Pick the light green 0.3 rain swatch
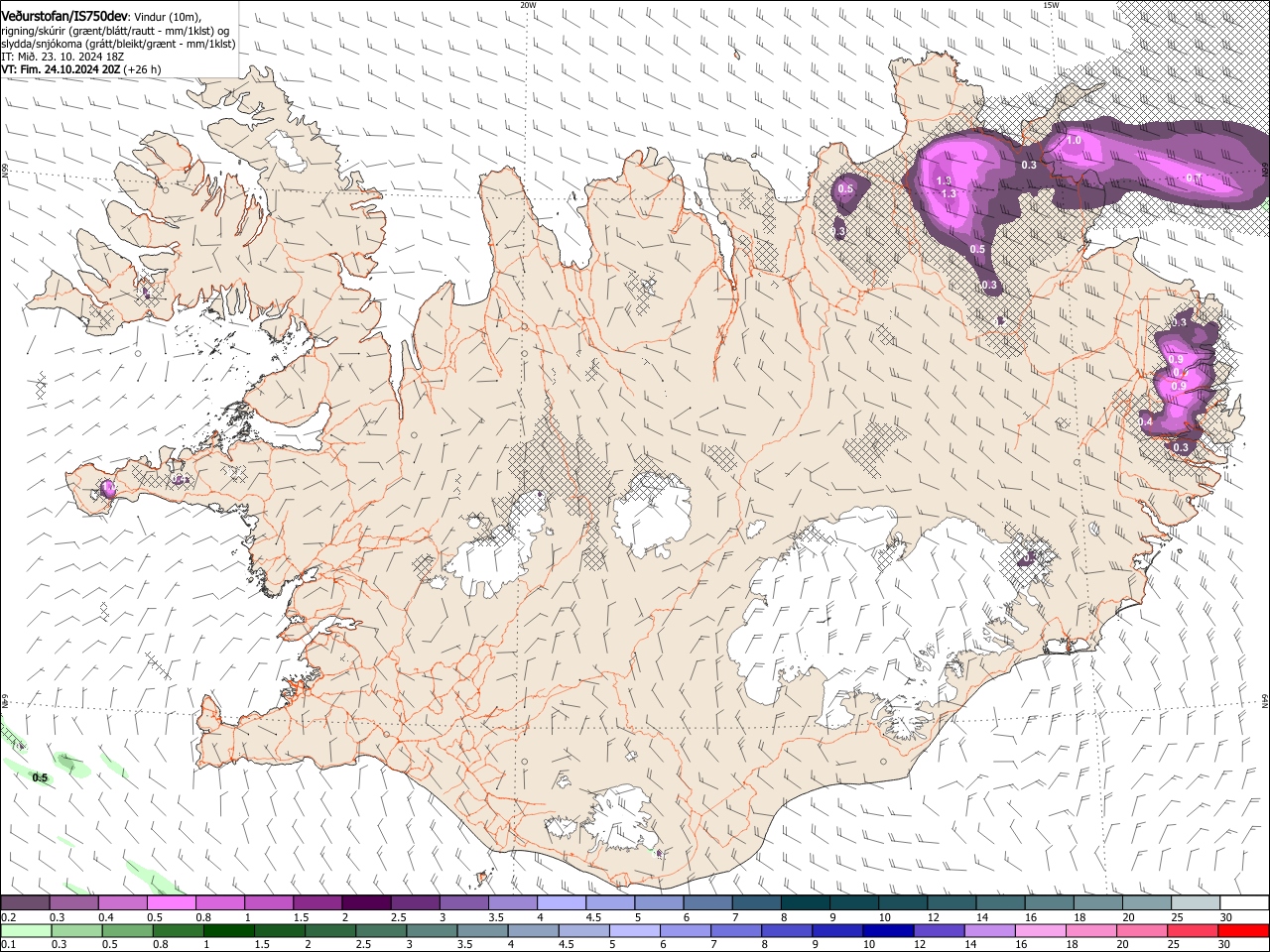 (76, 930)
